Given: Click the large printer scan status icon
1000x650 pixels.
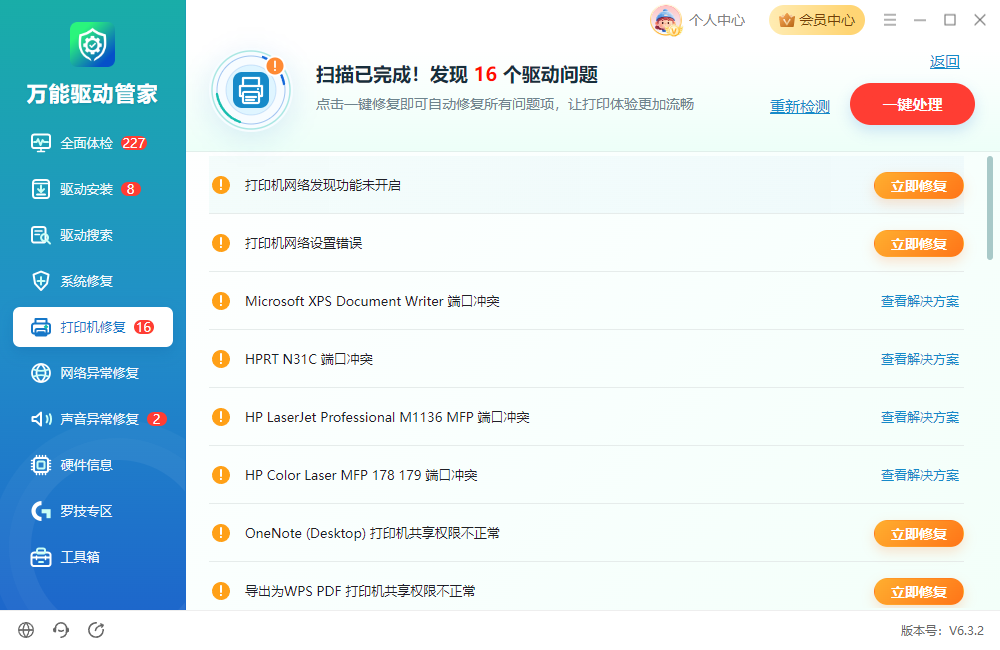Looking at the screenshot, I should point(251,90).
